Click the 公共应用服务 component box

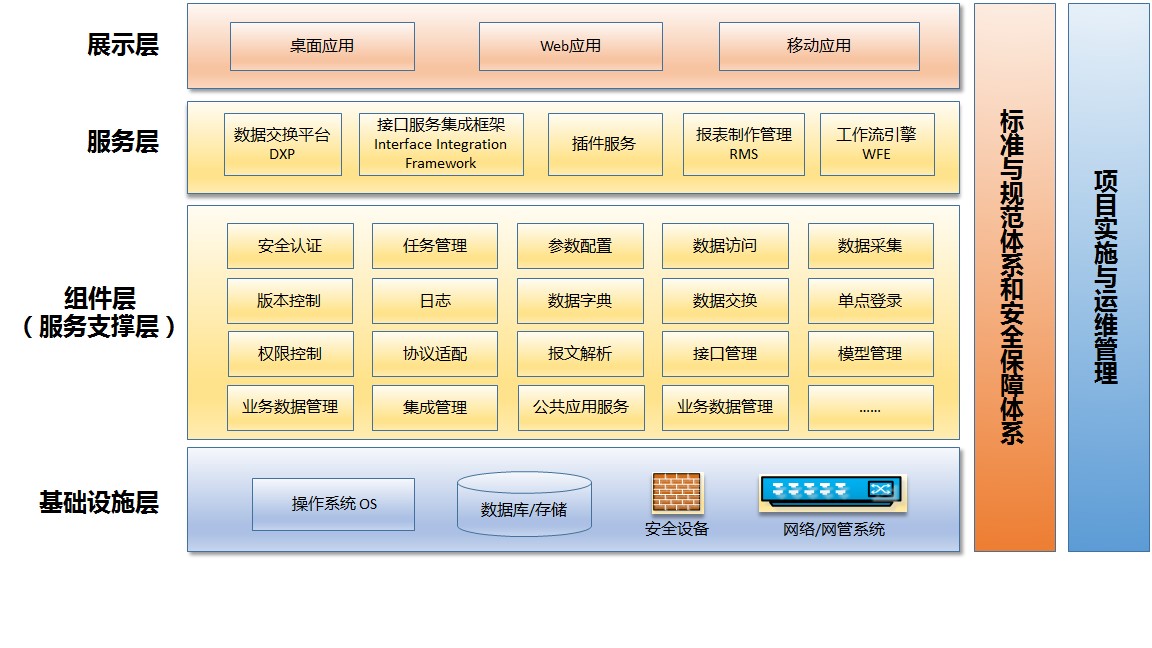coord(580,407)
